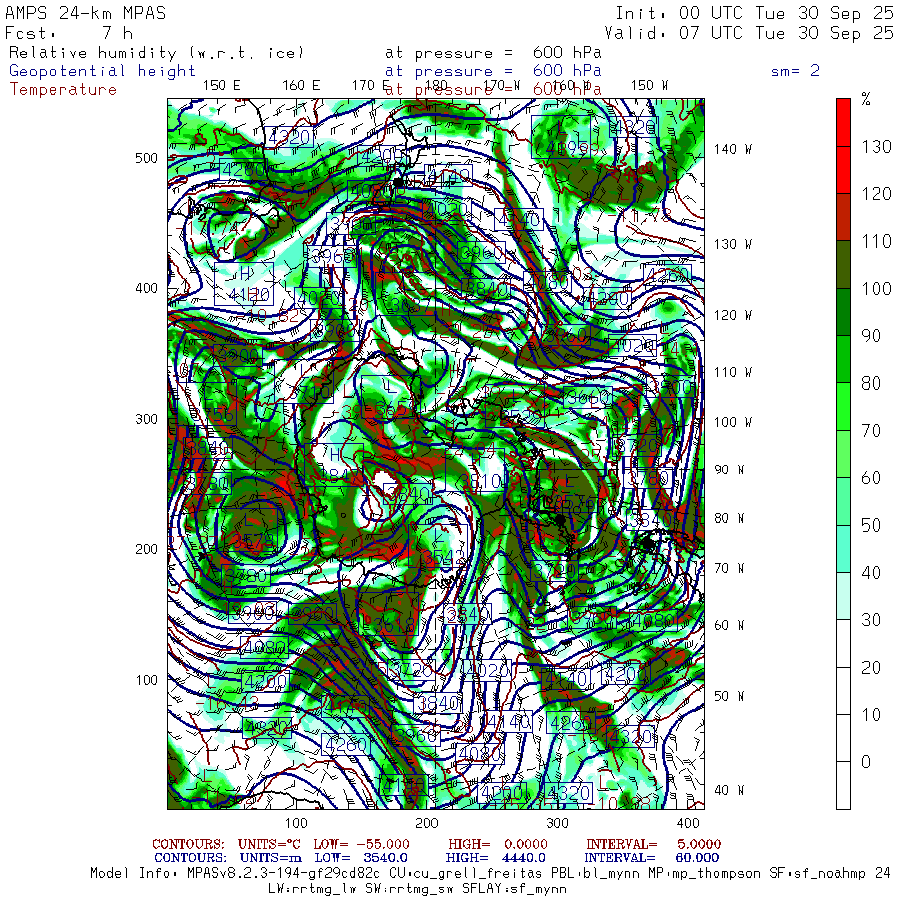
Task: Click blue legend value 'LOW= 3540.0'
Action: tap(361, 858)
